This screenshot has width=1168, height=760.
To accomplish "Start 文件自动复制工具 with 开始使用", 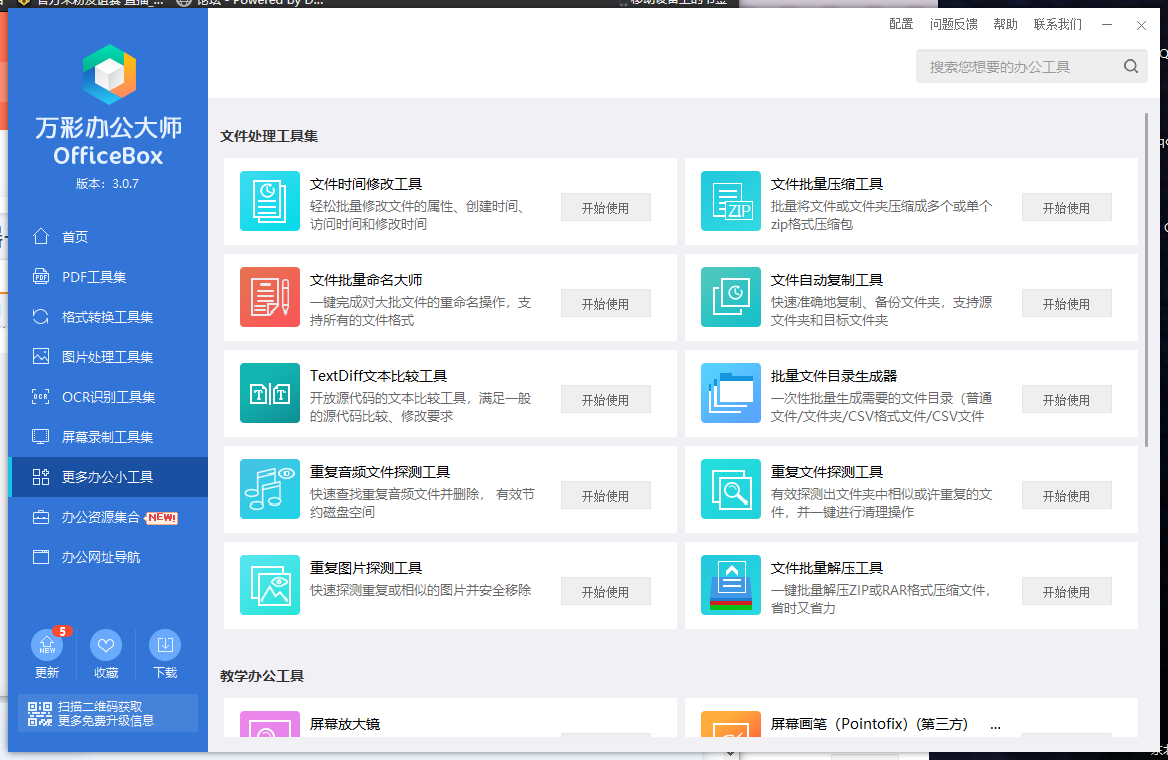I will tap(1066, 303).
